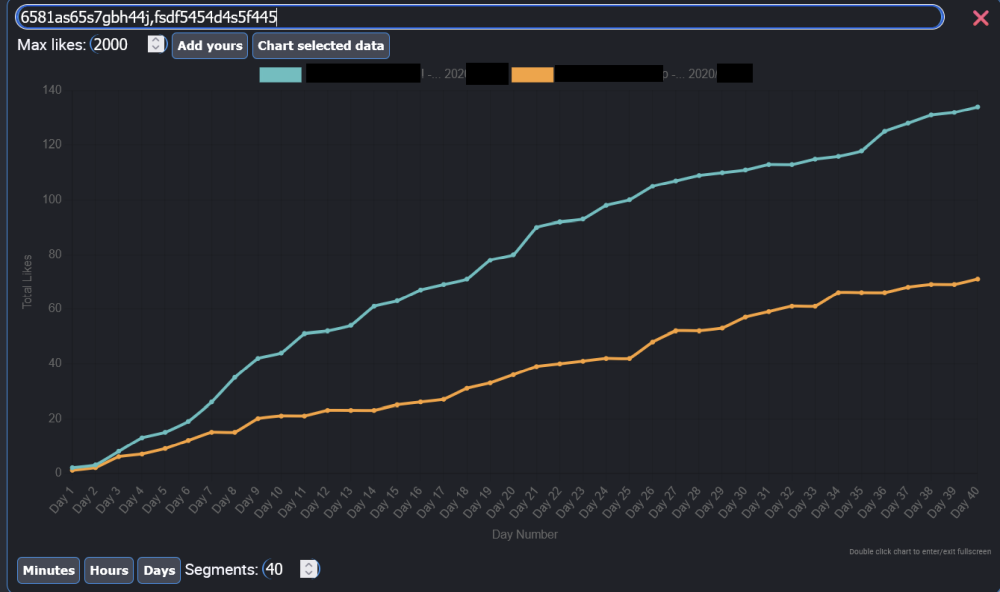Image resolution: width=1000 pixels, height=592 pixels.
Task: Click the Day 35 axis label
Action: [x=849, y=501]
